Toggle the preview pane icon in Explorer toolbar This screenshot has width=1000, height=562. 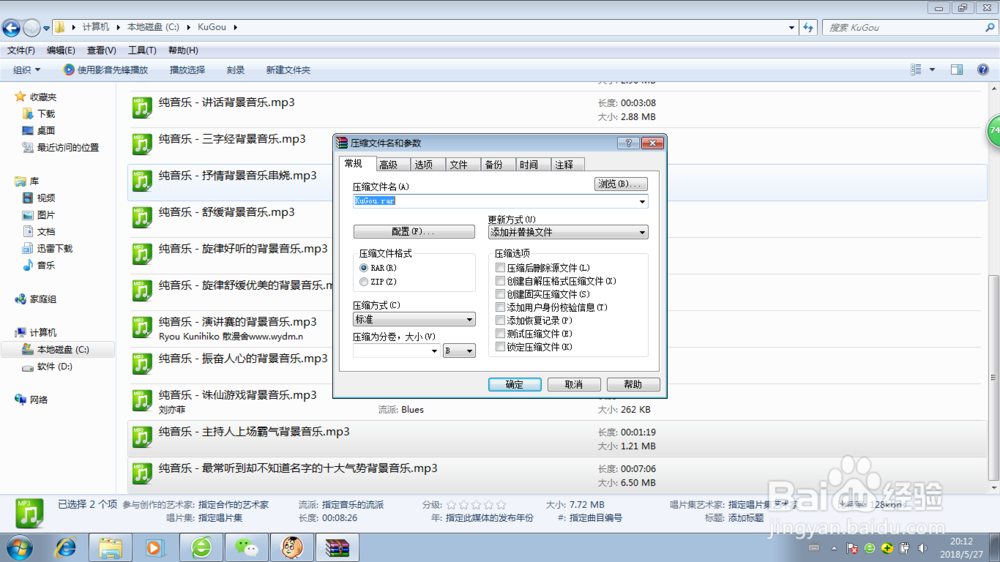click(x=957, y=70)
